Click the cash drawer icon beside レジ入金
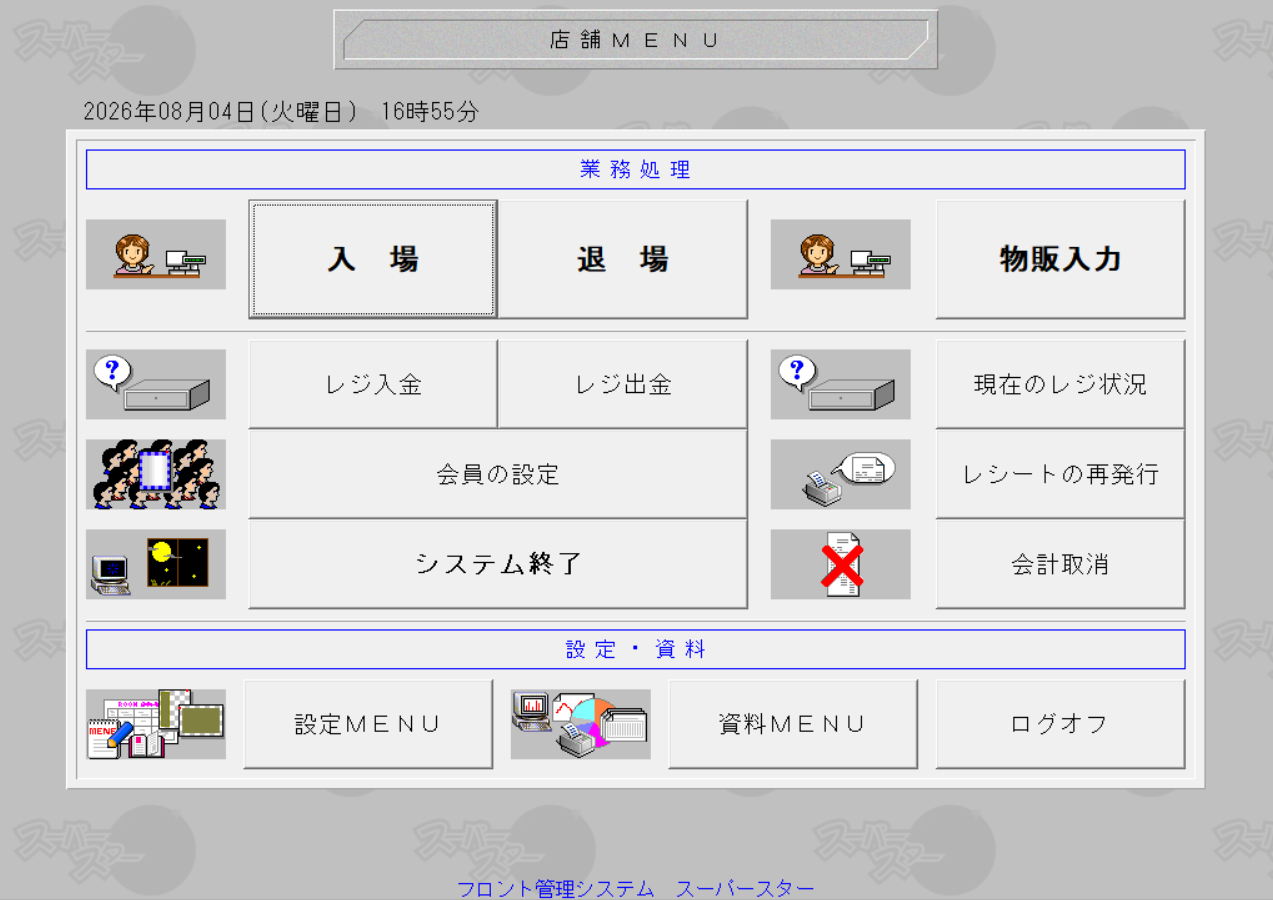The height and width of the screenshot is (900, 1273). tap(156, 384)
